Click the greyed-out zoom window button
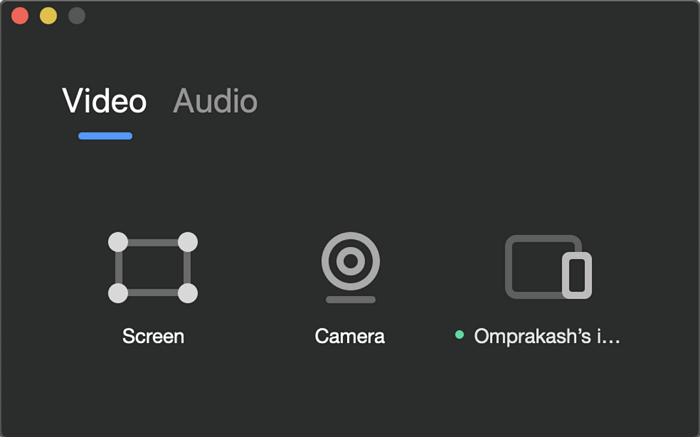 coord(76,16)
